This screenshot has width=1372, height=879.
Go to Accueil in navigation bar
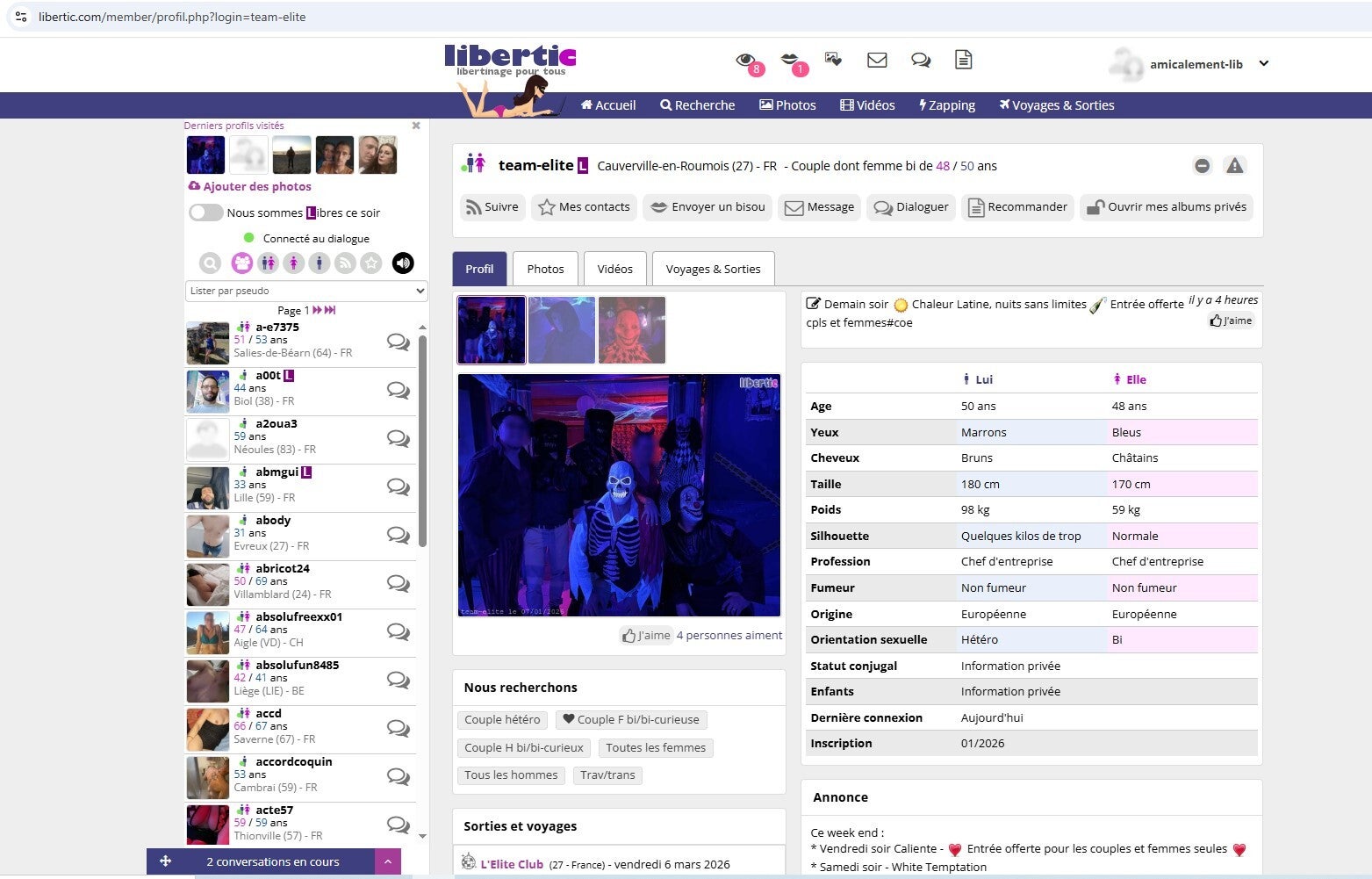608,105
